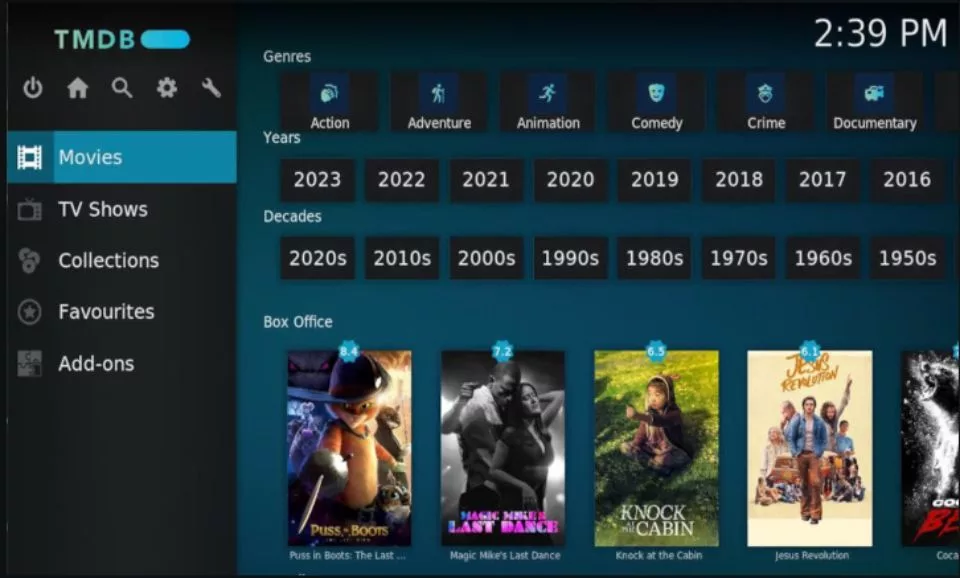Click the 7.2 rating badge
Image resolution: width=960 pixels, height=578 pixels.
point(502,351)
